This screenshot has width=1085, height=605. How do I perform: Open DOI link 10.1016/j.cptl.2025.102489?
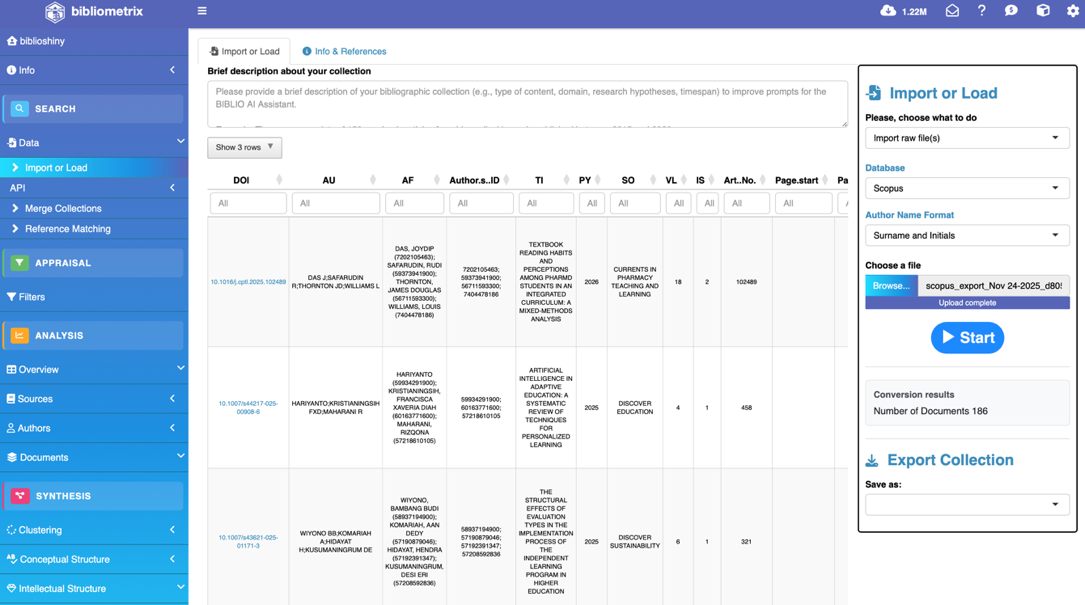pyautogui.click(x=248, y=282)
